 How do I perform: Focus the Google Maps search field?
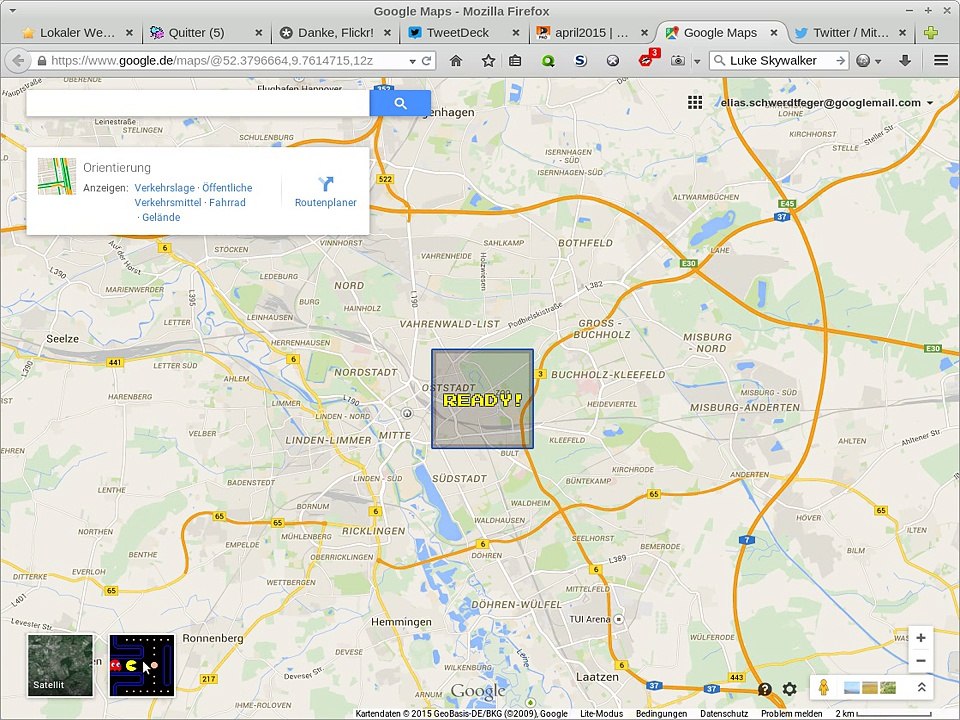(x=198, y=103)
